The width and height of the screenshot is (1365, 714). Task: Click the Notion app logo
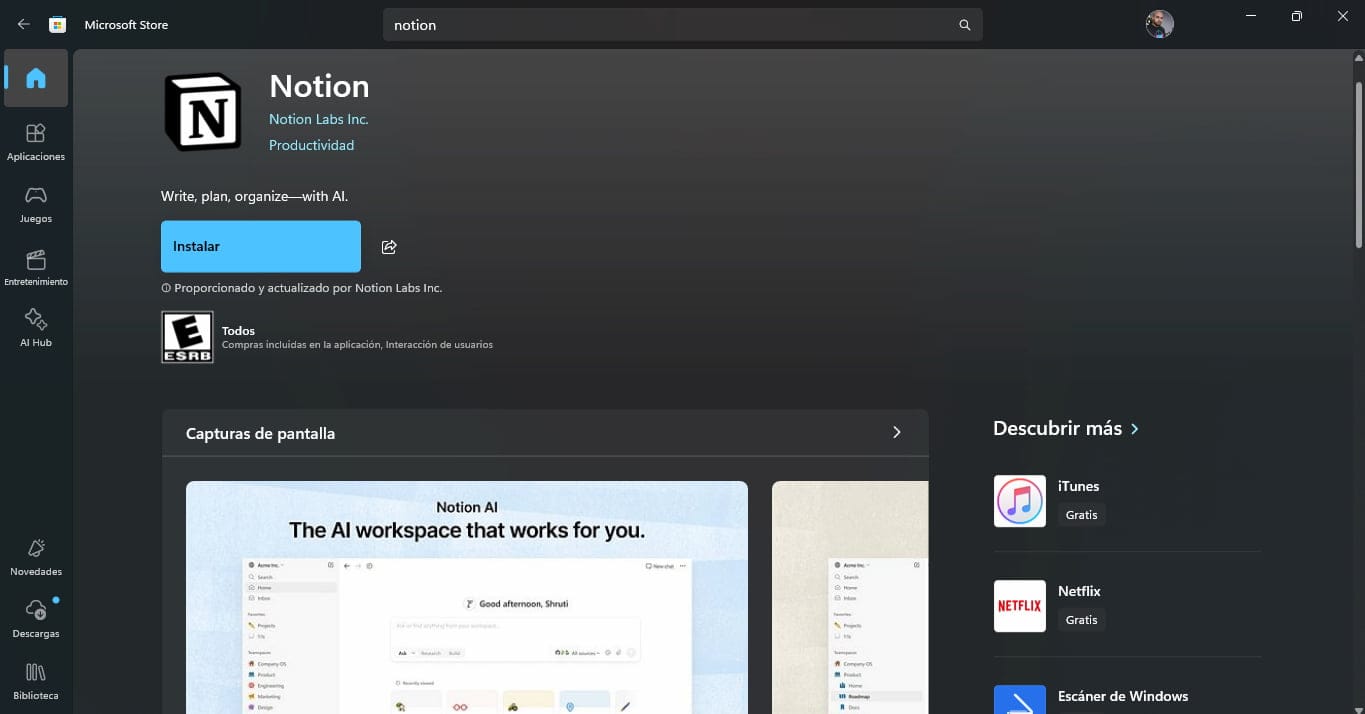click(x=203, y=112)
